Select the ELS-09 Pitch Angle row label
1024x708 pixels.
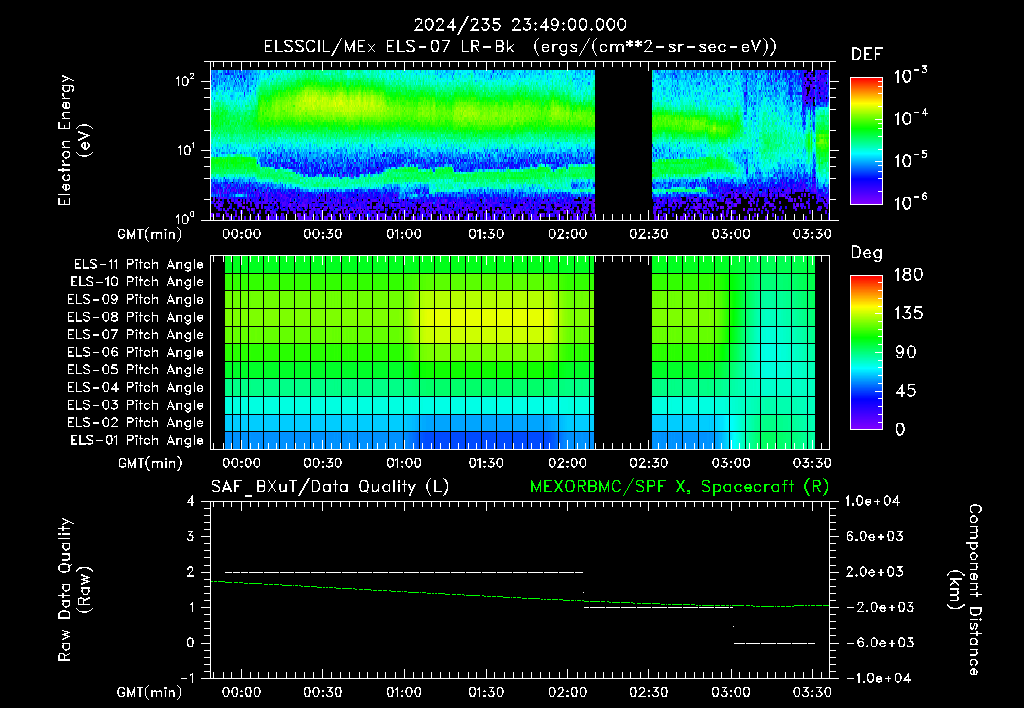click(136, 300)
